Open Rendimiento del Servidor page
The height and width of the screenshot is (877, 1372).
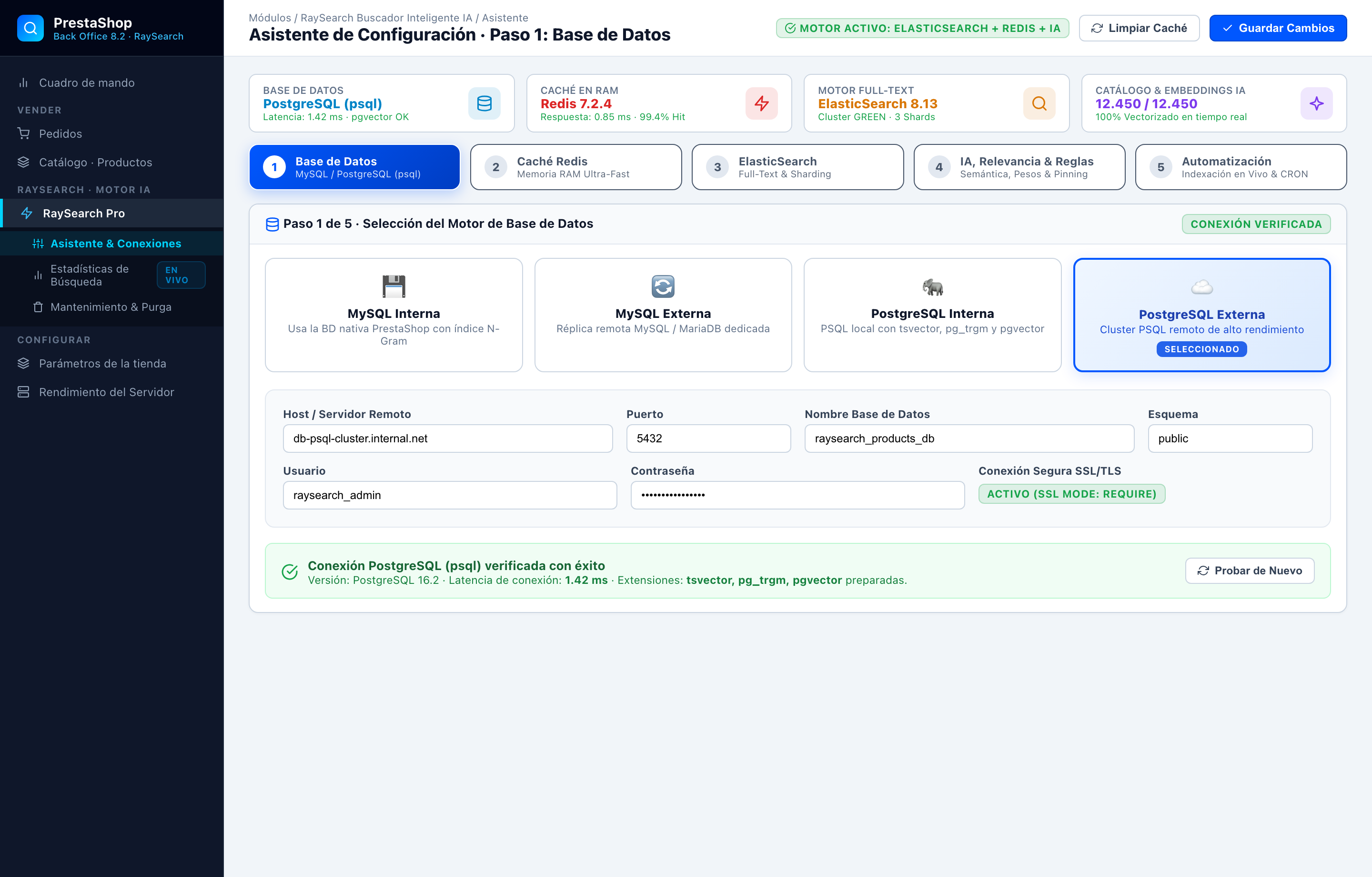pyautogui.click(x=111, y=392)
